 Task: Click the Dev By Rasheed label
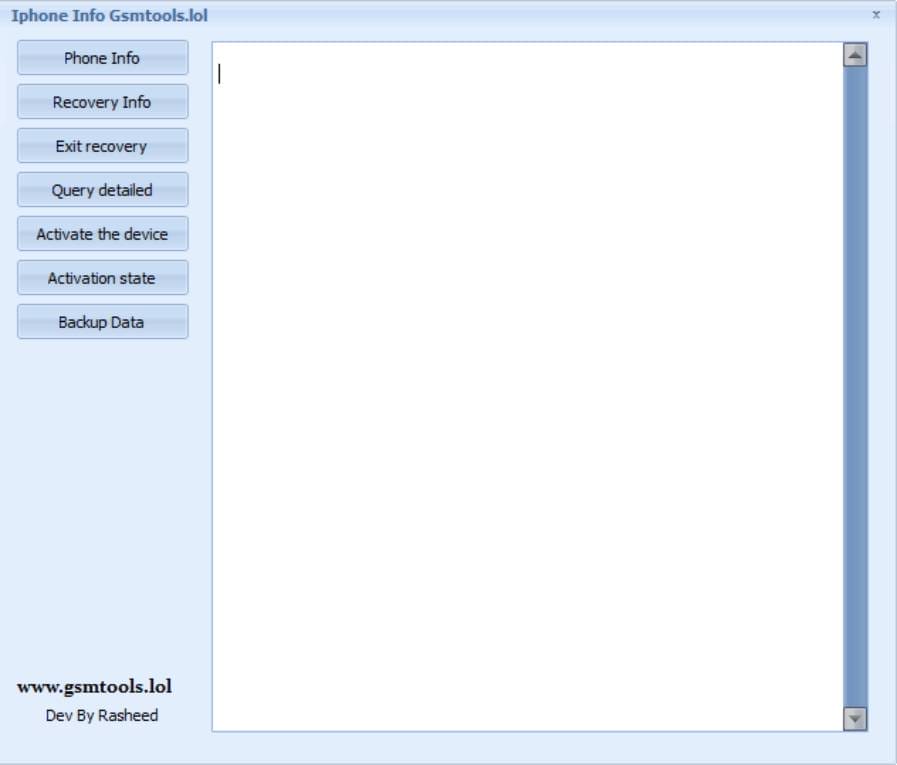(x=102, y=715)
